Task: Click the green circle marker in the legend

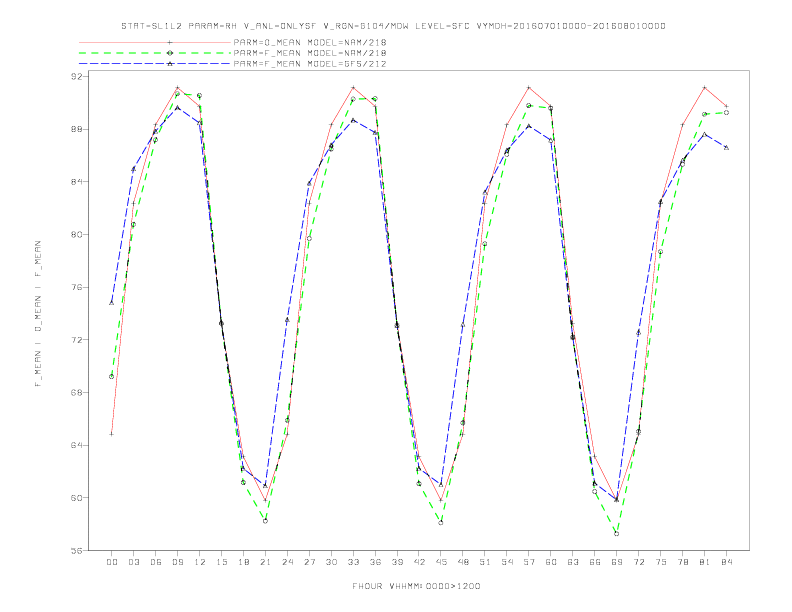Action: tap(170, 53)
